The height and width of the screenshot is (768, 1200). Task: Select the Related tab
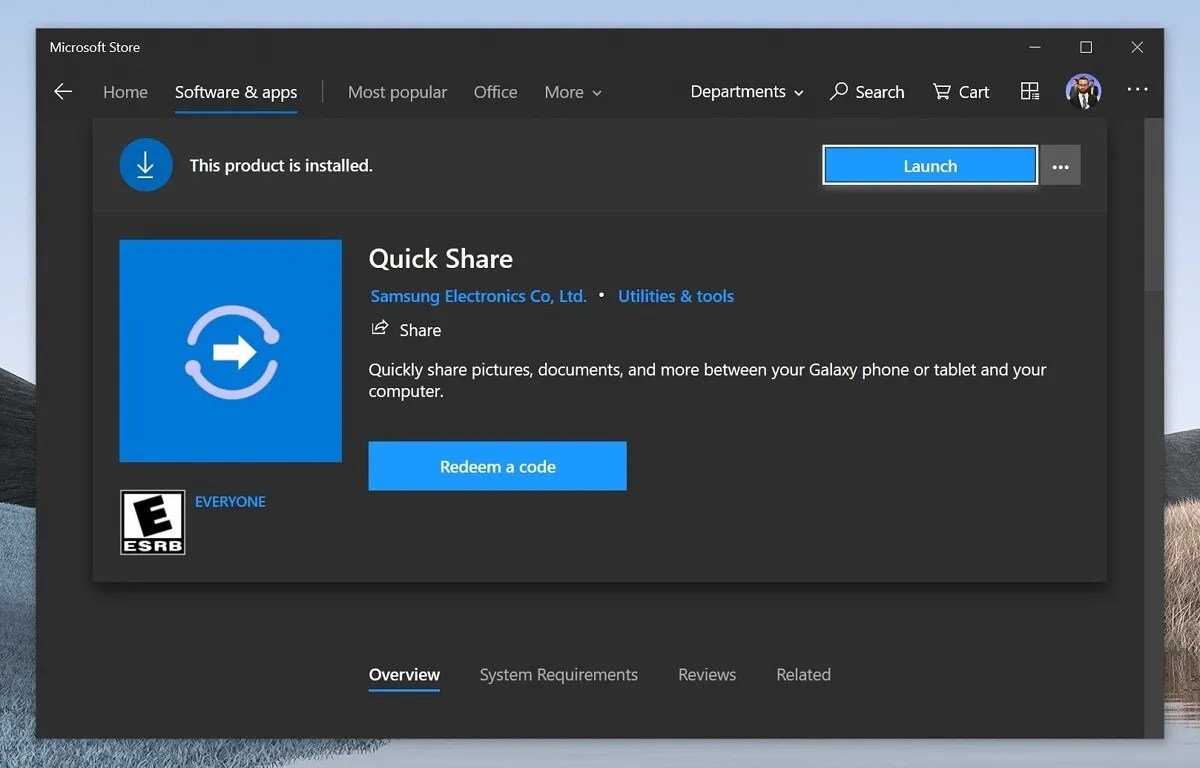803,675
